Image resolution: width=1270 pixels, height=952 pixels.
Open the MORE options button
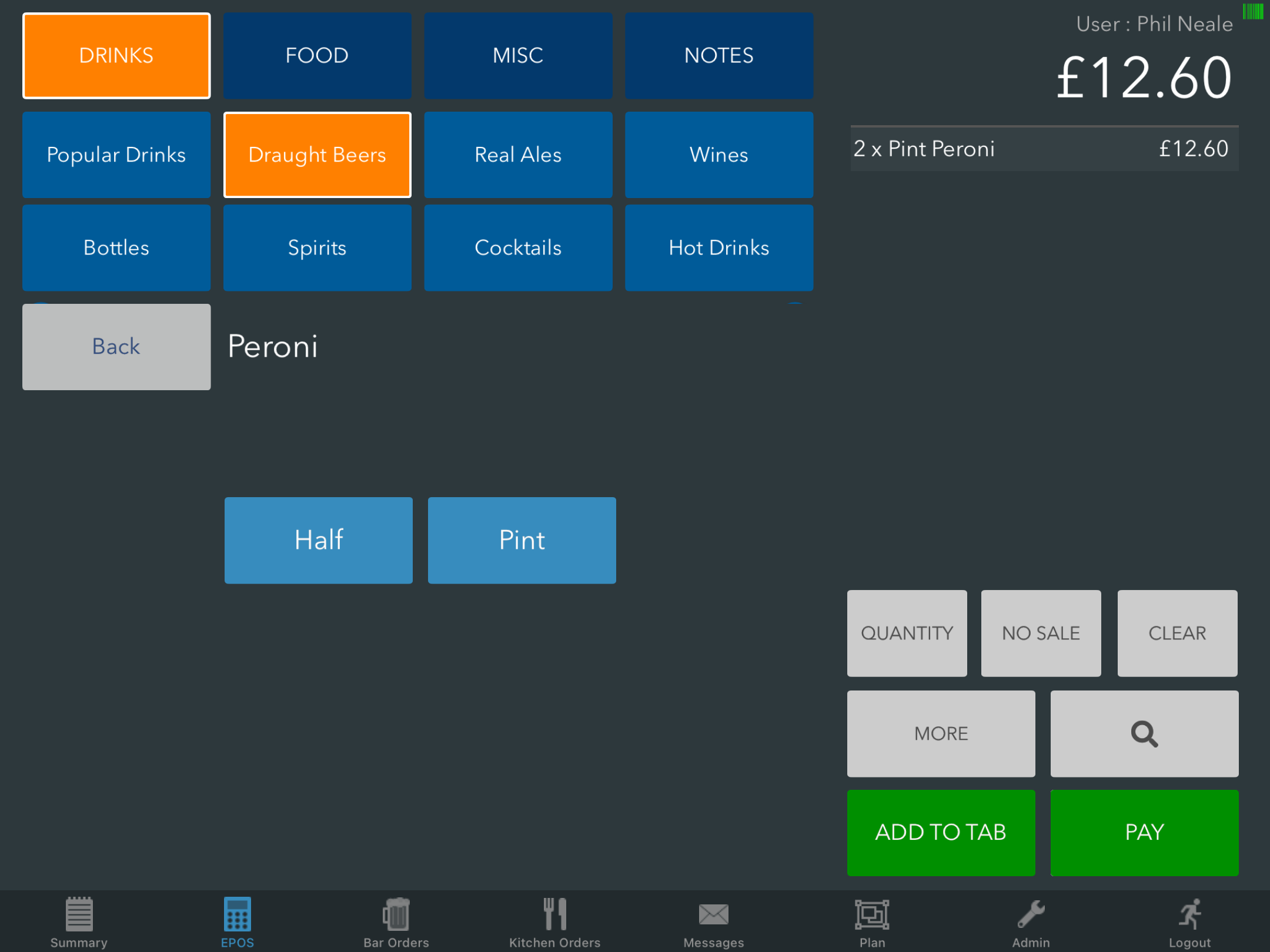tap(941, 733)
